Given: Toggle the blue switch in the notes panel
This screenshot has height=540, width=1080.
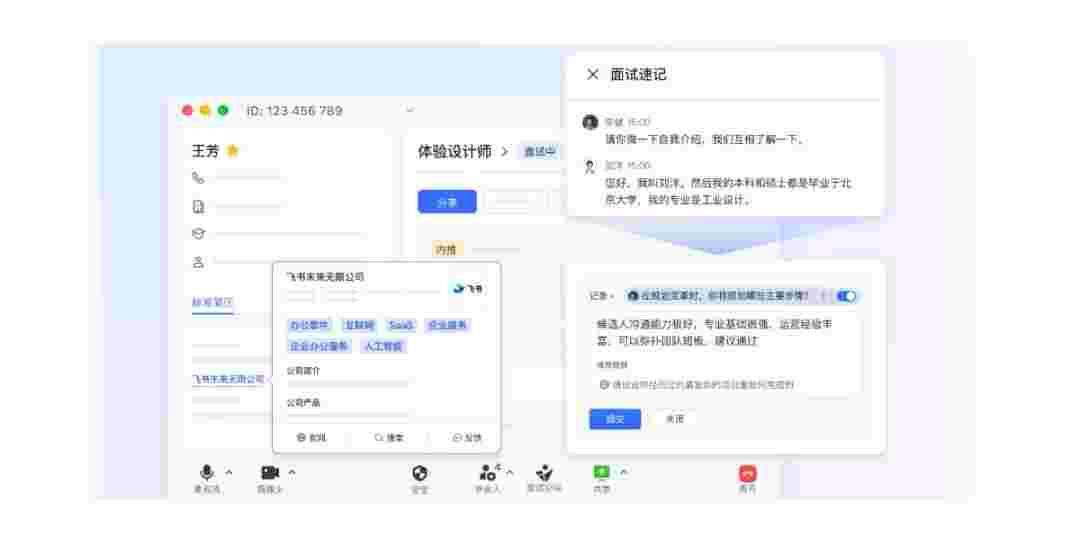Looking at the screenshot, I should tap(847, 295).
